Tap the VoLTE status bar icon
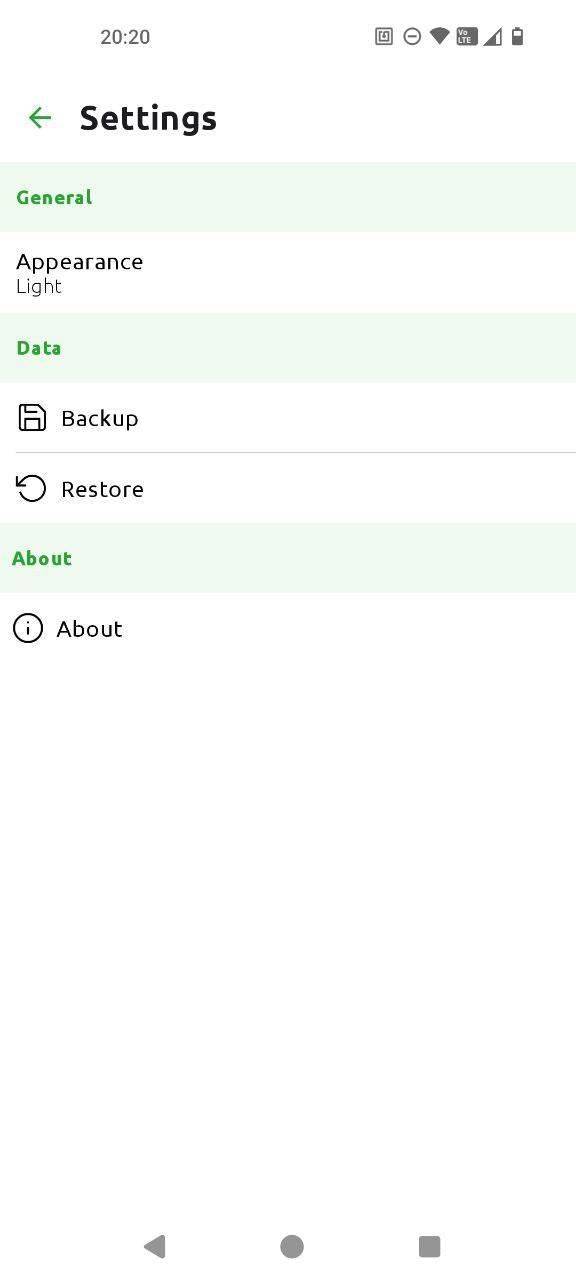This screenshot has height=1280, width=576. (466, 36)
